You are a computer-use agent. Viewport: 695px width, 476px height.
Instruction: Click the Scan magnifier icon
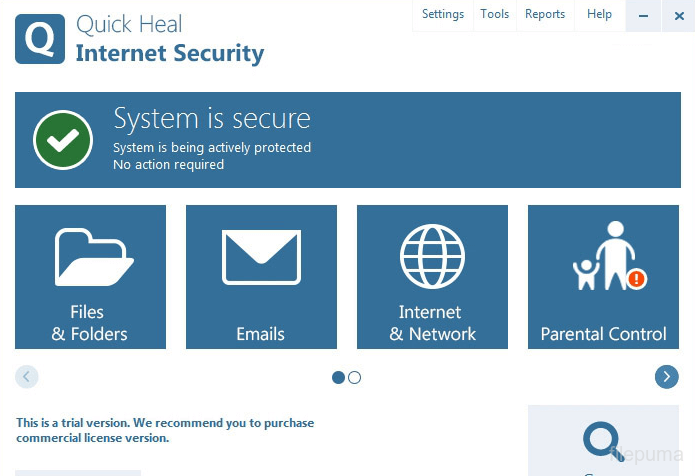pyautogui.click(x=603, y=440)
